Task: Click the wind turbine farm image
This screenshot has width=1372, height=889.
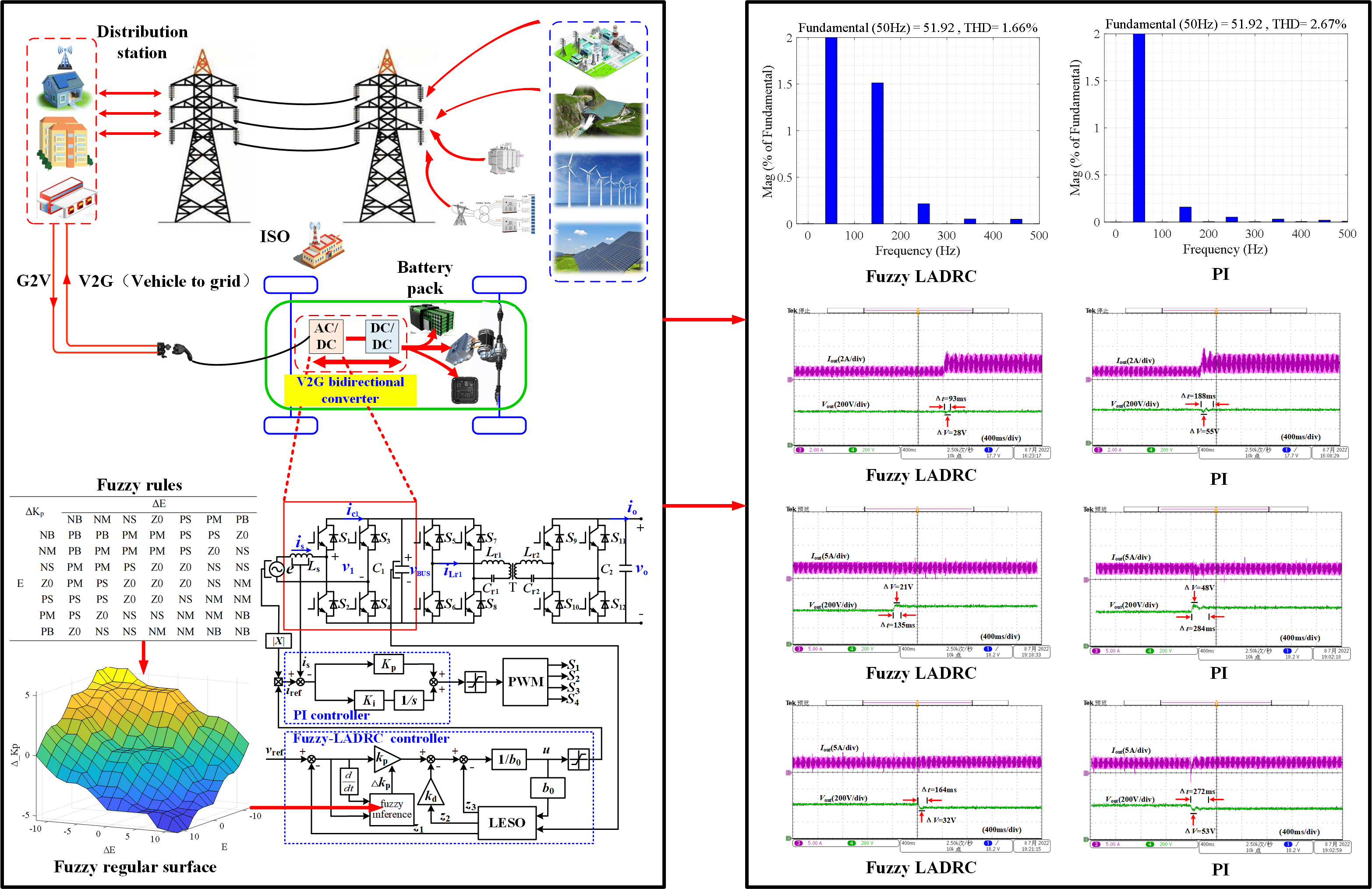Action: 598,179
